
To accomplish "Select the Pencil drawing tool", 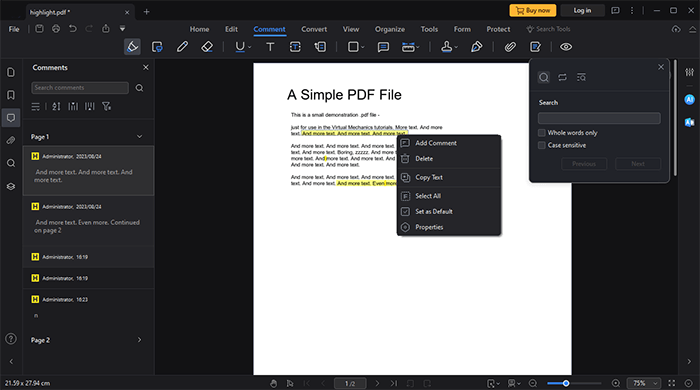I will [182, 47].
